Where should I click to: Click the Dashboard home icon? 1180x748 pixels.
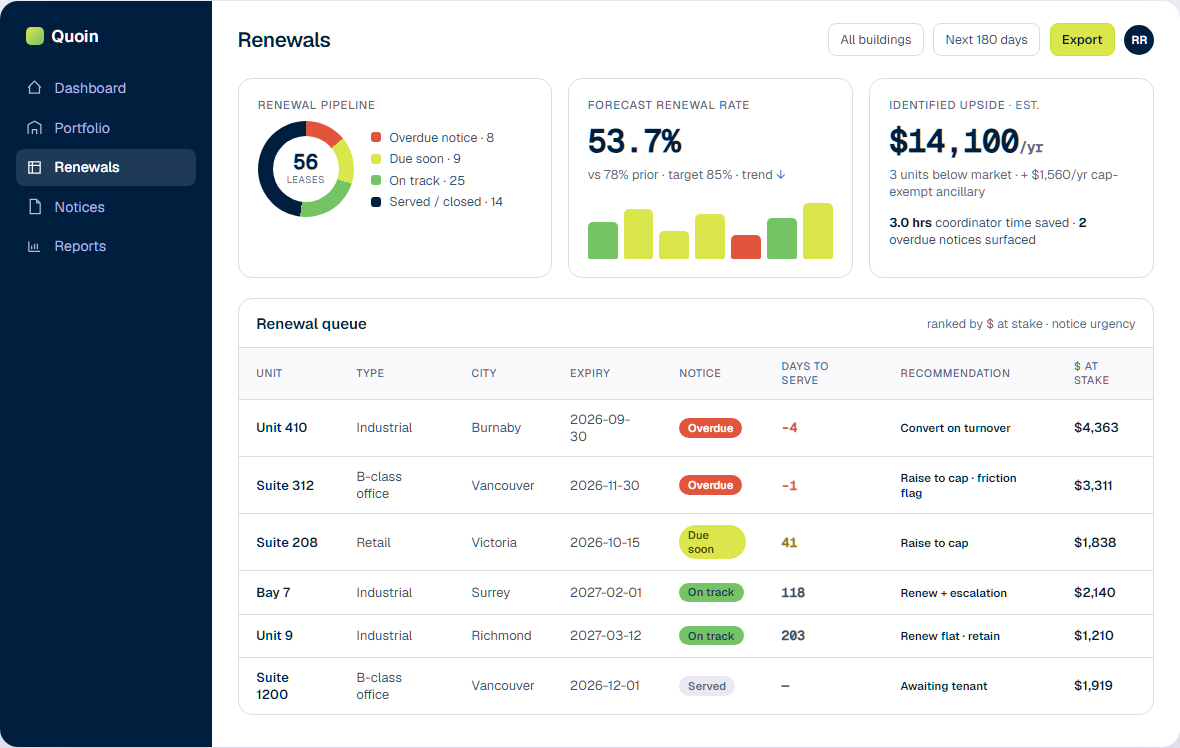[34, 88]
